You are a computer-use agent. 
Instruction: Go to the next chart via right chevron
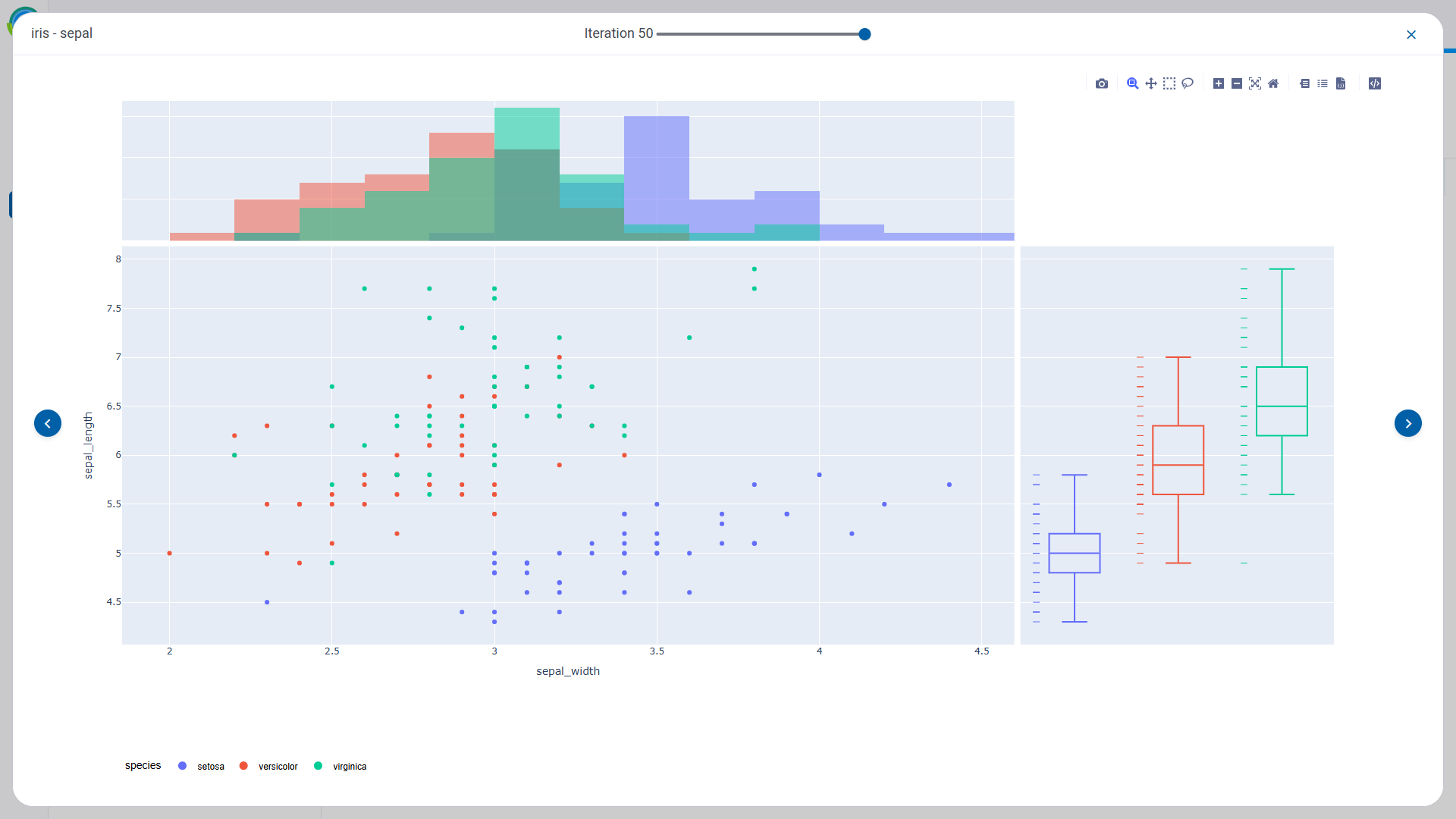pos(1409,423)
